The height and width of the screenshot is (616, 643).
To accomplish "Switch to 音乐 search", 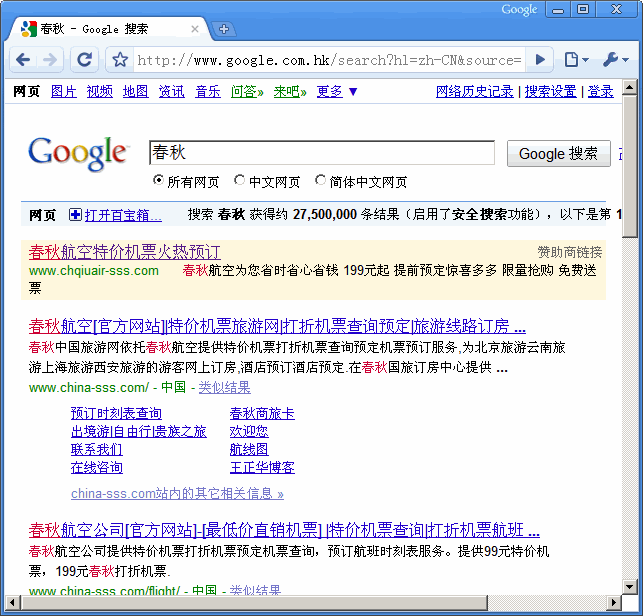I will click(x=207, y=91).
